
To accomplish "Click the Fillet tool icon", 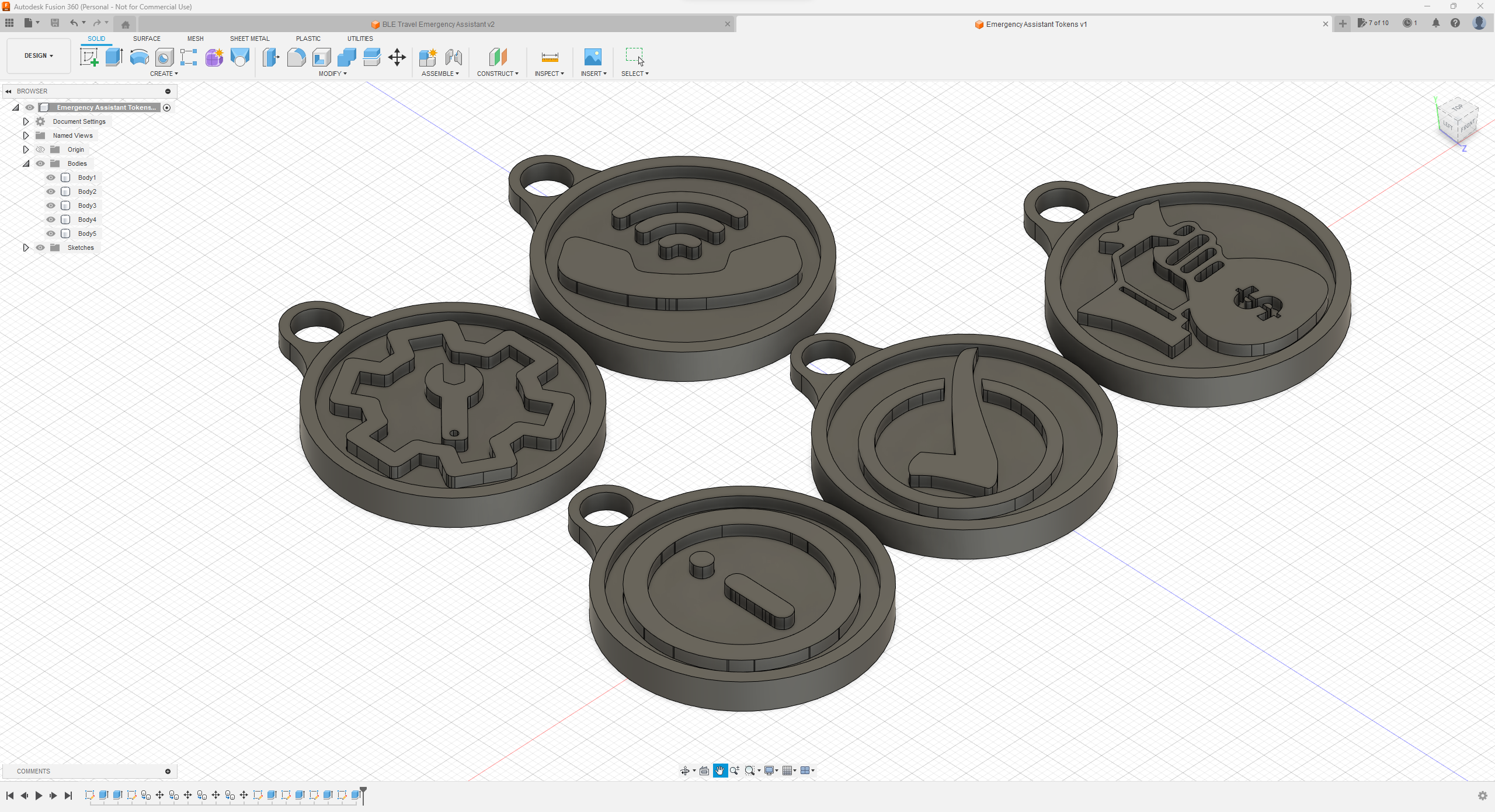I will pos(296,57).
